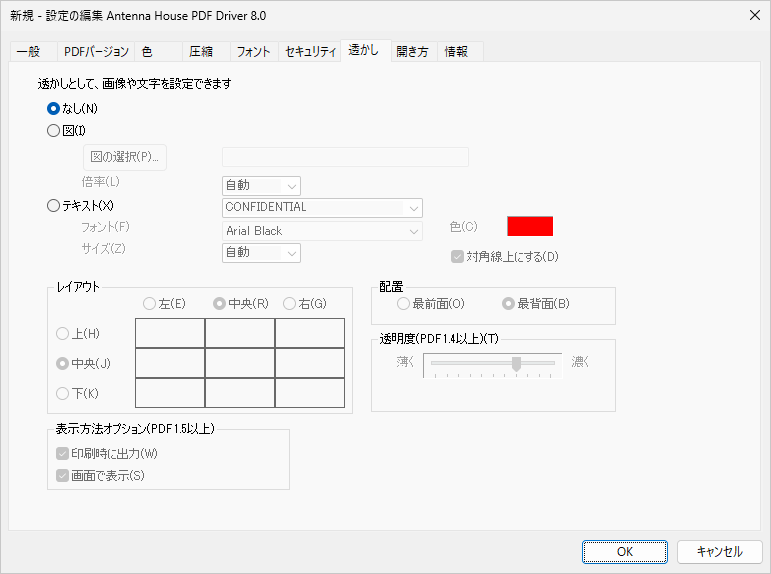Click the transparency slider thumb
This screenshot has height=574, width=771.
[x=516, y=364]
